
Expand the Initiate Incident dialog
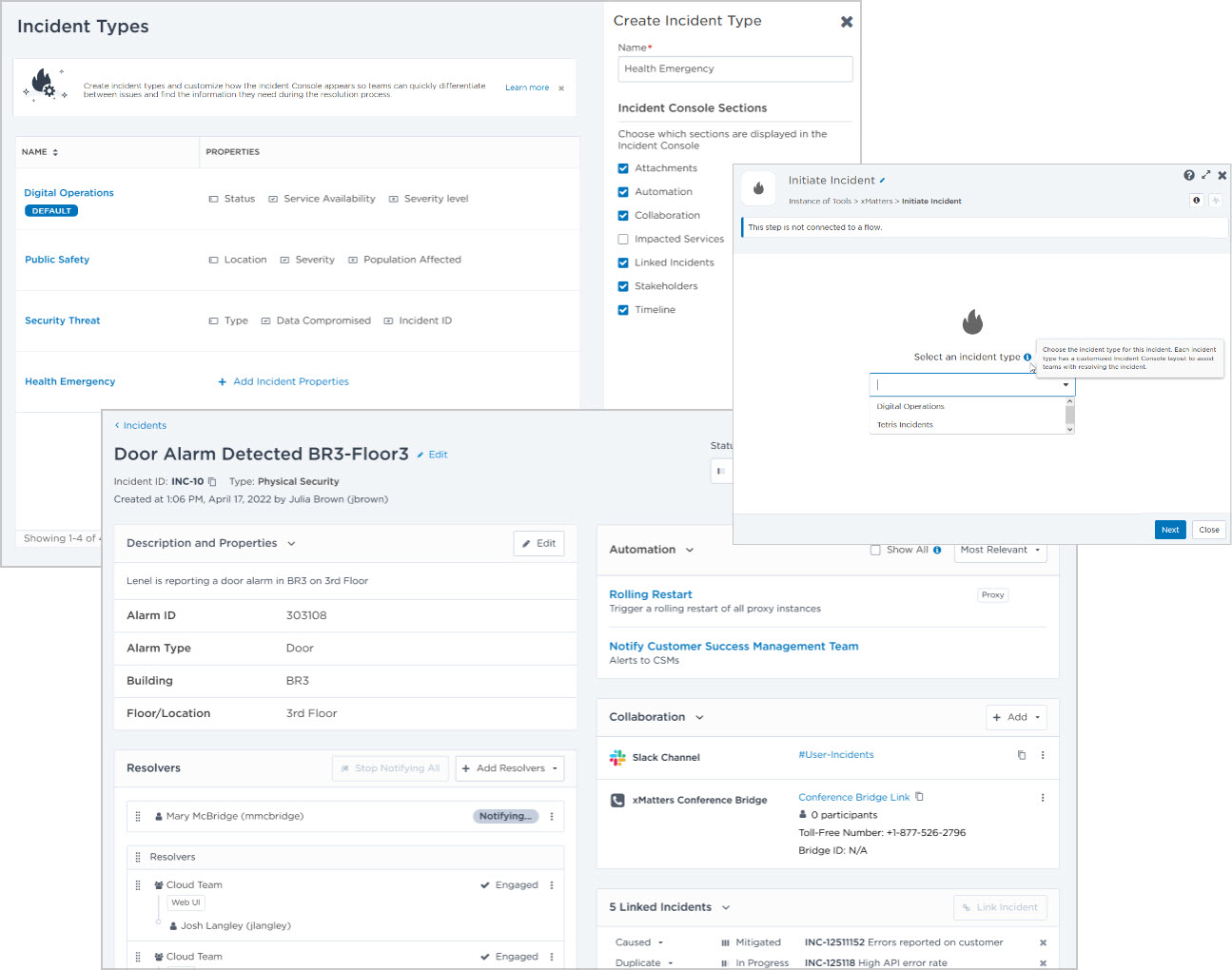[x=1206, y=175]
